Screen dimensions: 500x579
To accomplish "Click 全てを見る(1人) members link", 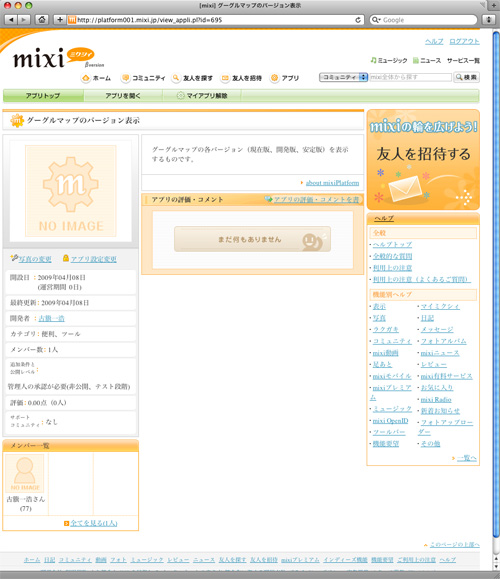I will click(94, 523).
